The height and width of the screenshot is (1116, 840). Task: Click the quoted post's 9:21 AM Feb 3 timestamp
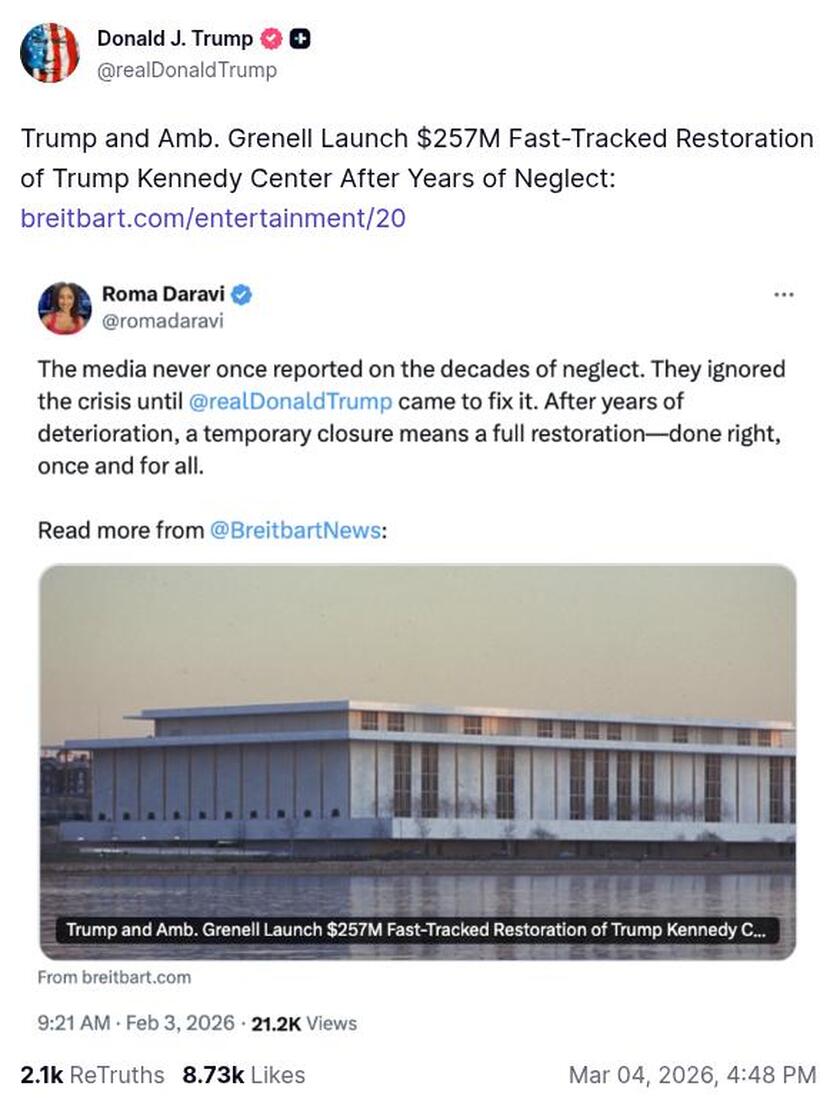(136, 1023)
